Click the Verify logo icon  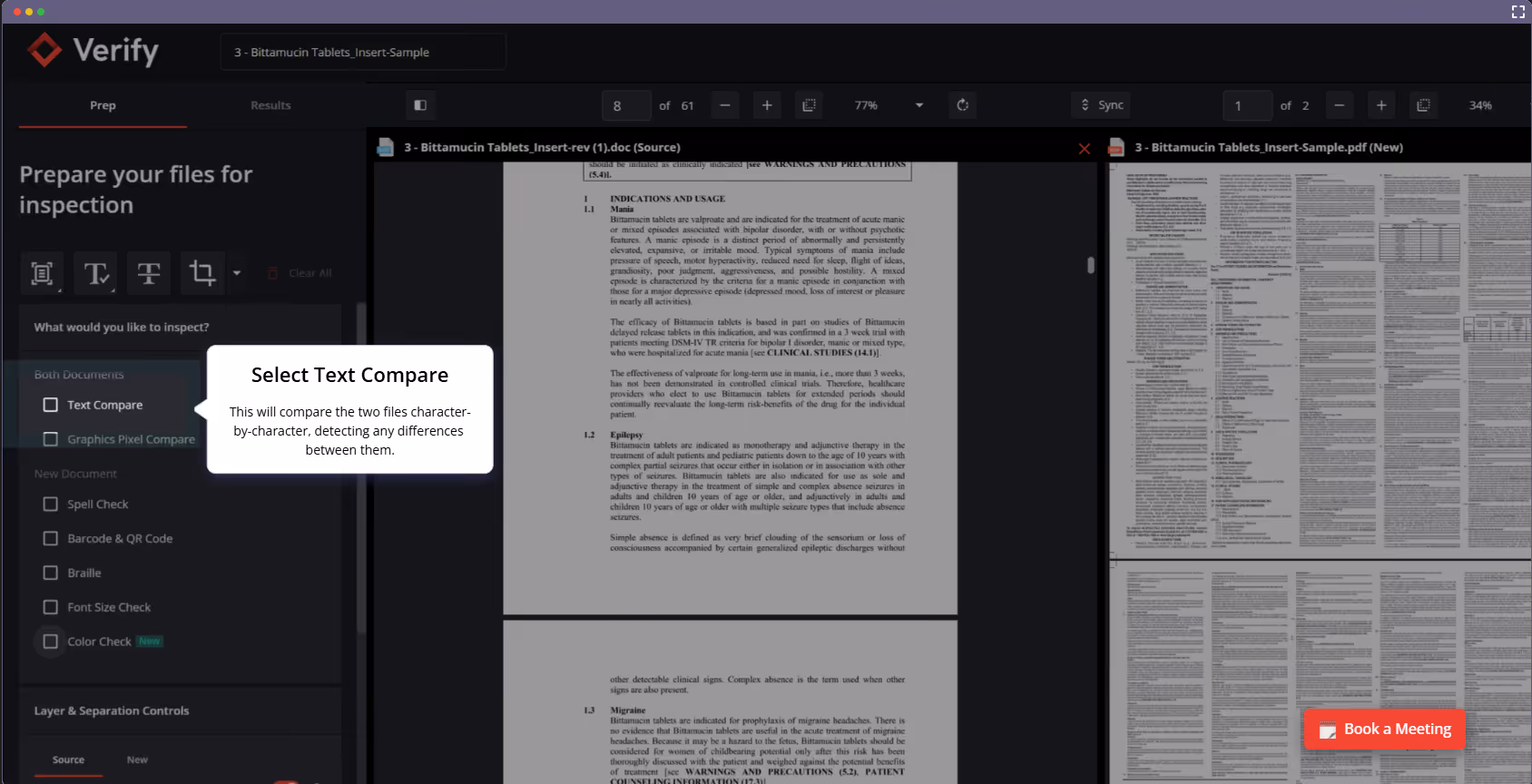click(x=44, y=51)
